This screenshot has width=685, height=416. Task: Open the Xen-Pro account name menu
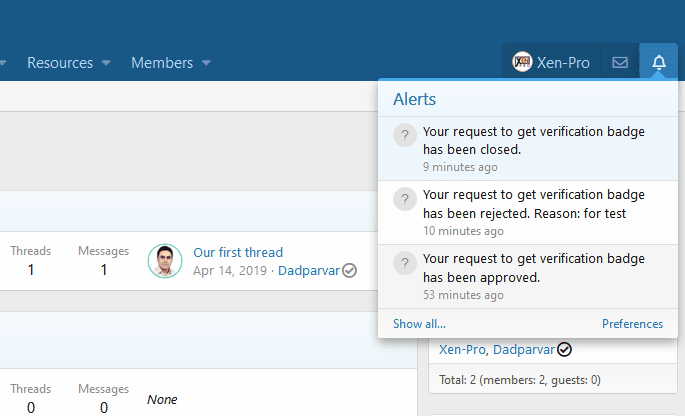point(563,63)
